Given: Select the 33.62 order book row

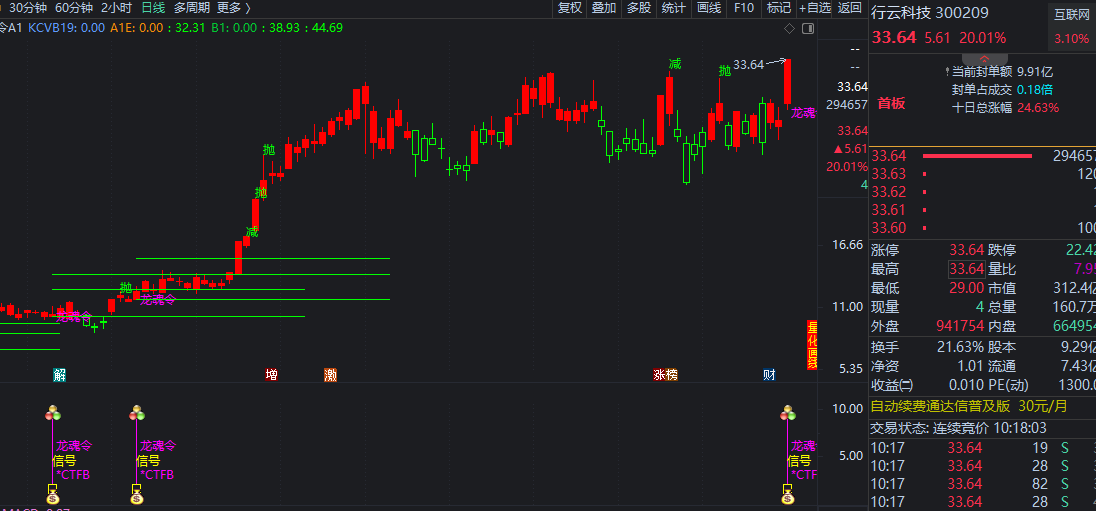Looking at the screenshot, I should click(x=983, y=192).
